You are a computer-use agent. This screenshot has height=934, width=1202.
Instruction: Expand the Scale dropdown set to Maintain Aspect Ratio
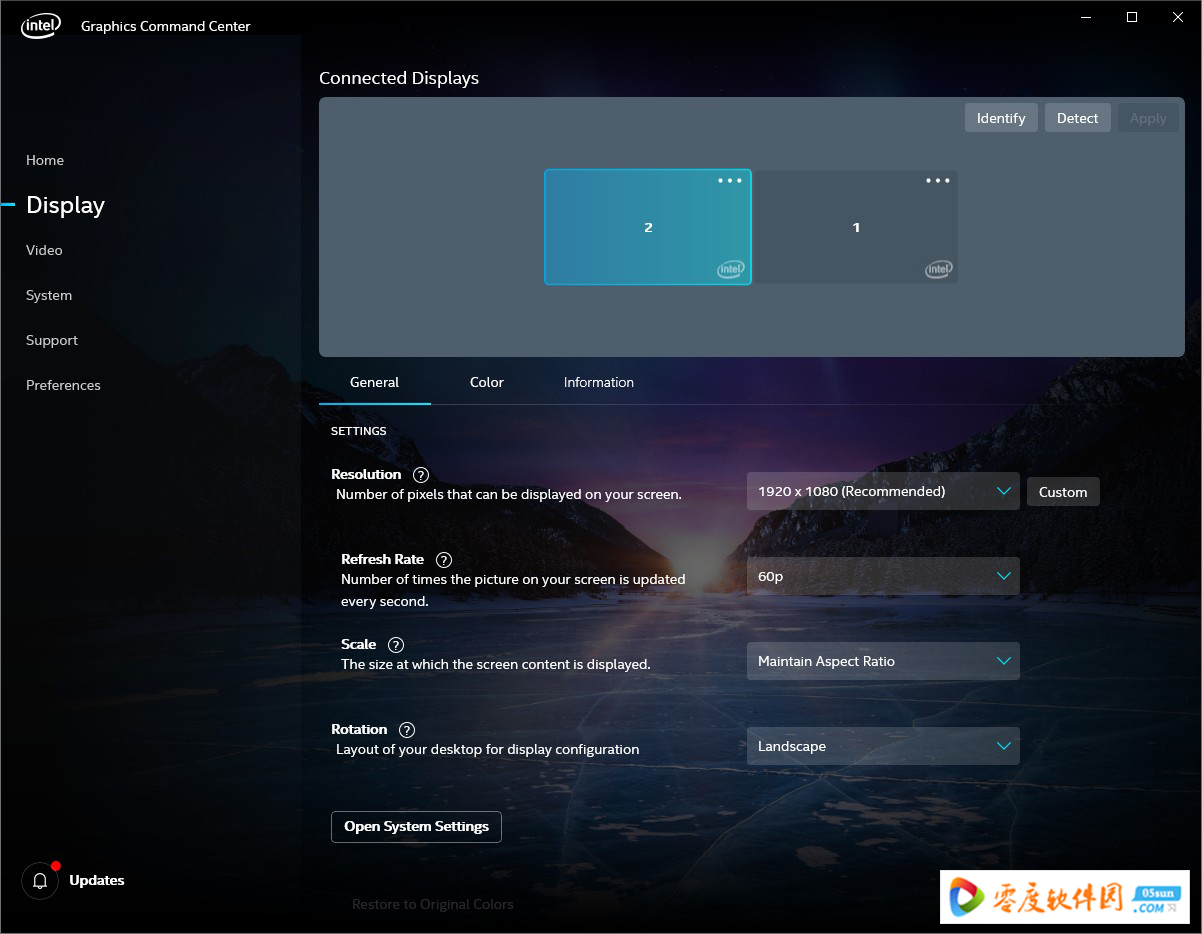(x=883, y=661)
